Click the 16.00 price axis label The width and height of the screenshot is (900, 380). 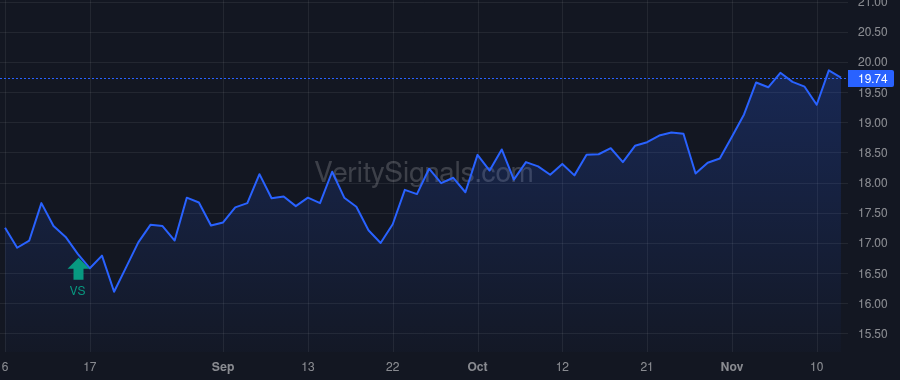[872, 304]
